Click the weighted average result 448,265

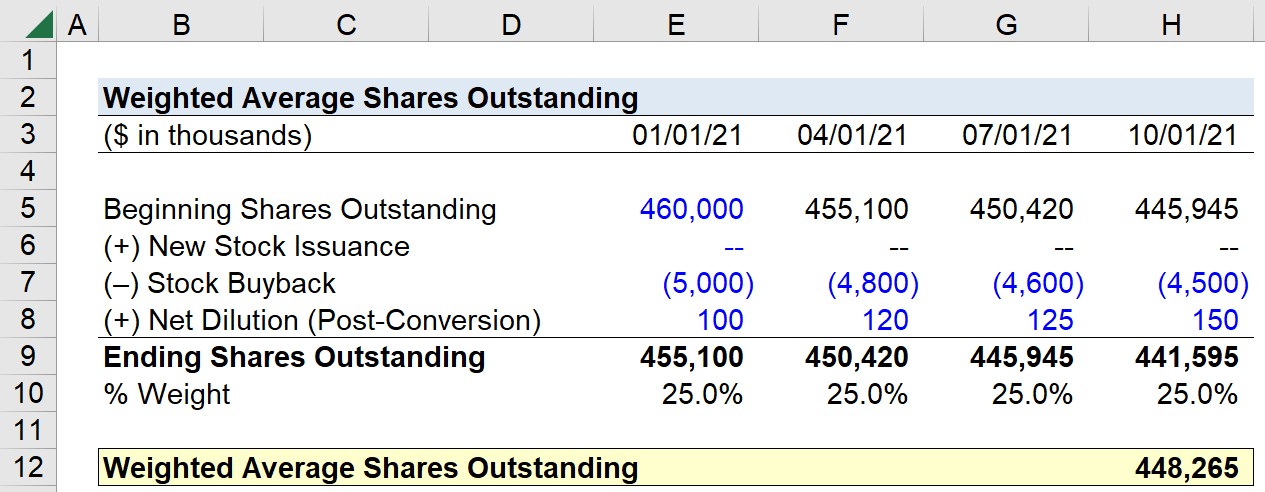click(1186, 468)
